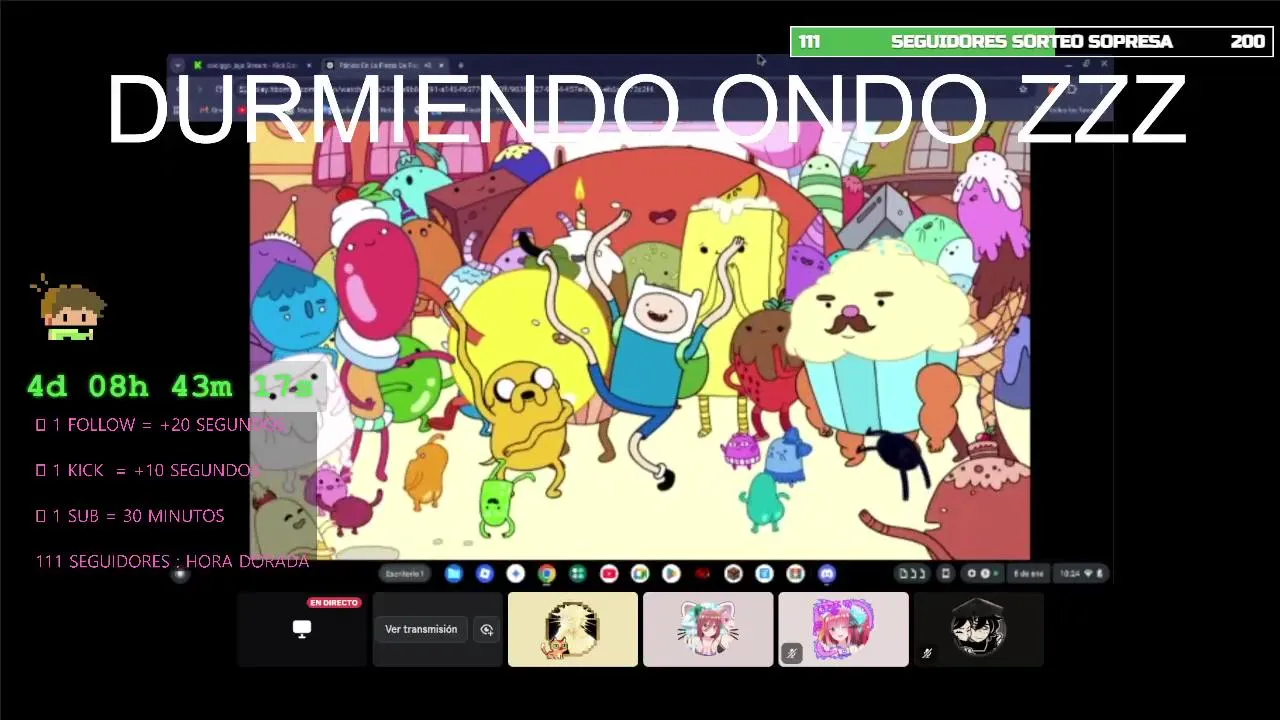
Task: Click the Escritorio 1 desk button
Action: (405, 573)
